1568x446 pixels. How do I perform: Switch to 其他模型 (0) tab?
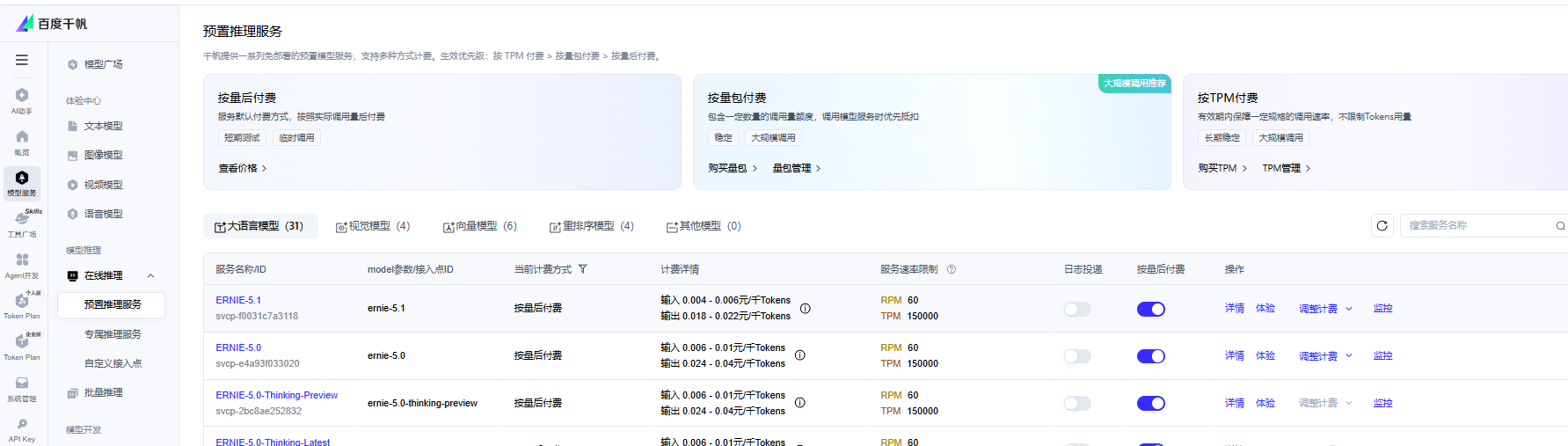704,226
